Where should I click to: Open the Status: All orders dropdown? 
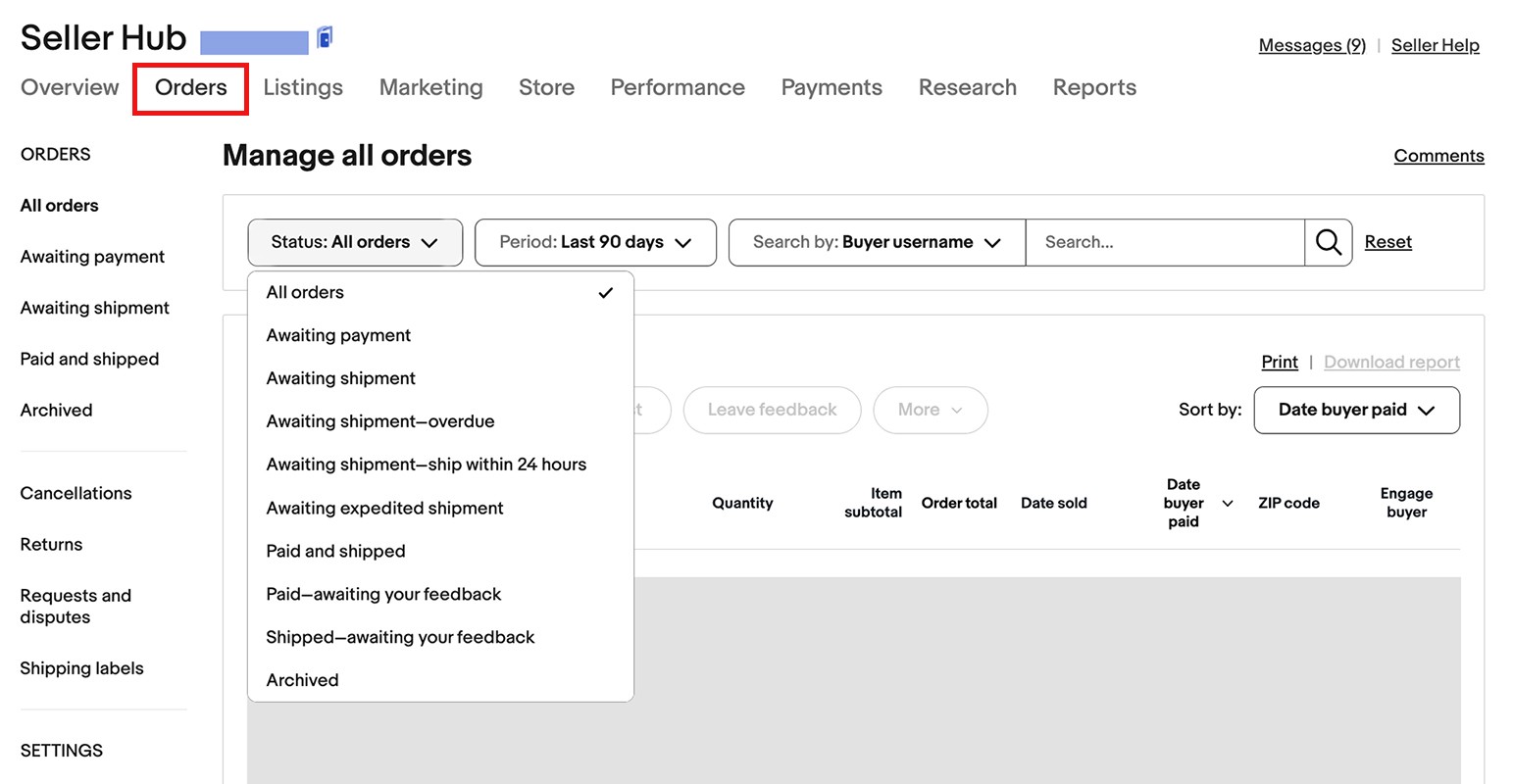click(x=355, y=242)
